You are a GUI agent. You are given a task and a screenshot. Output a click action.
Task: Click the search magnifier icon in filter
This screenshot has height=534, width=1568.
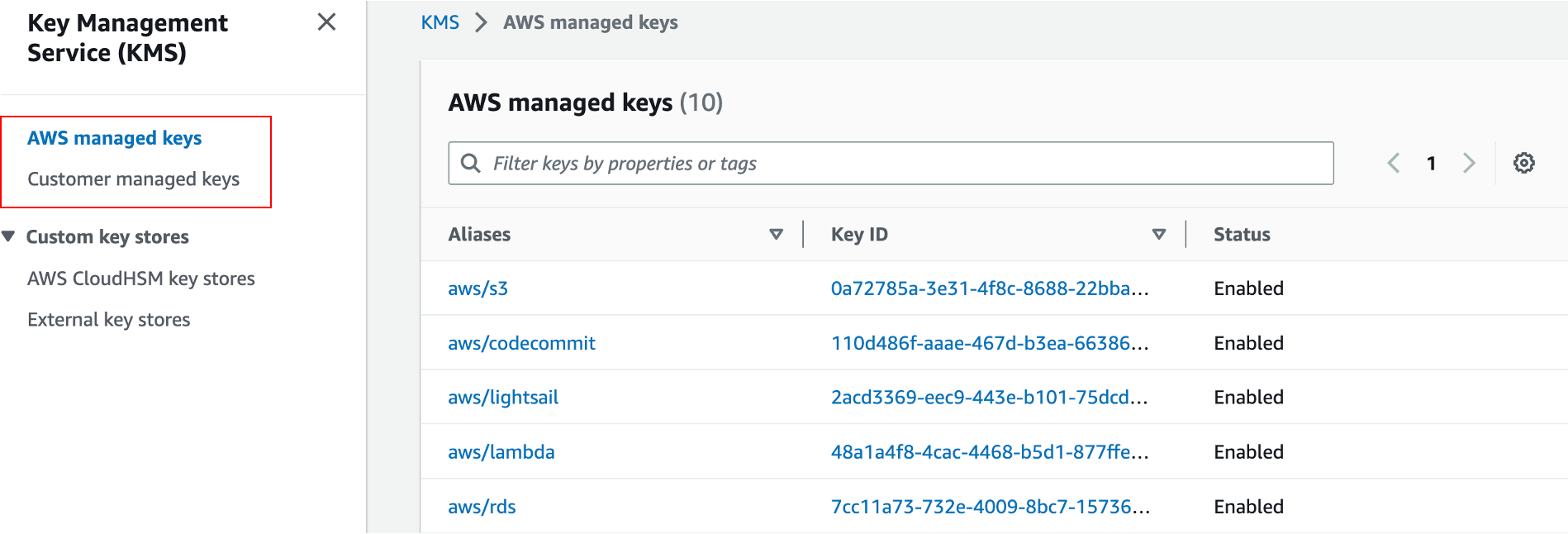(x=470, y=163)
